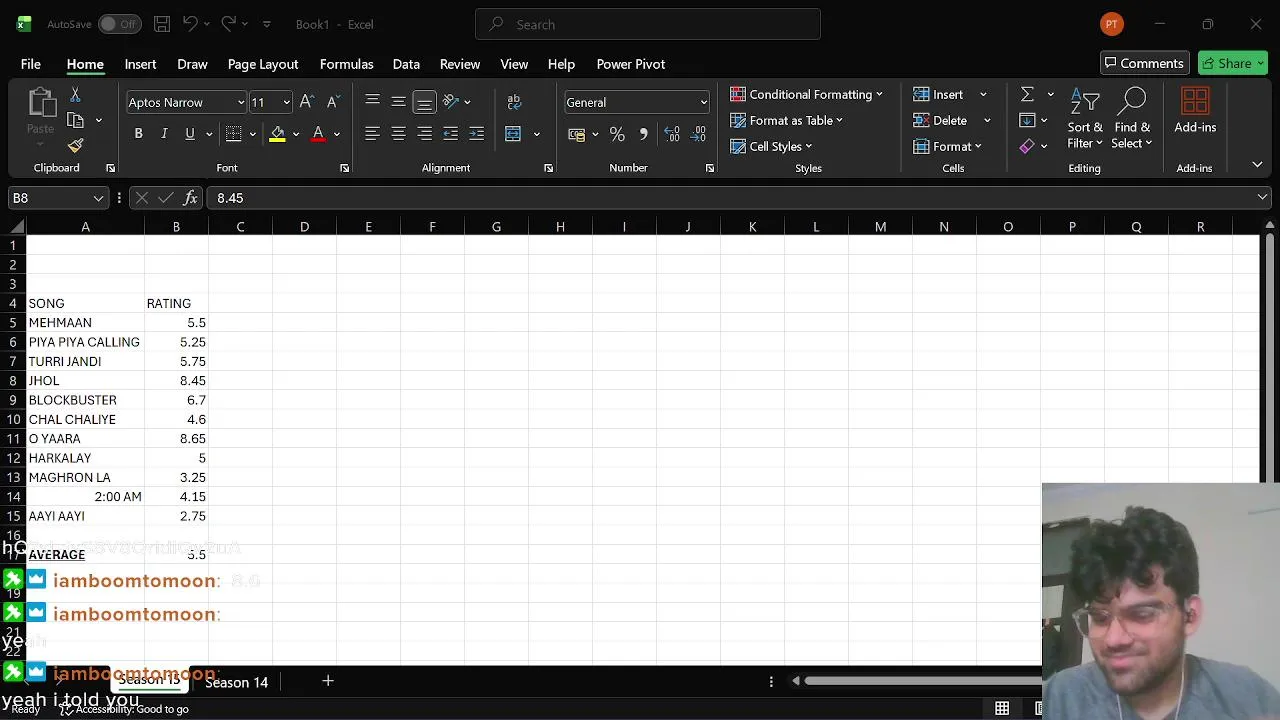
Task: Click the font color red A
Action: tap(318, 134)
